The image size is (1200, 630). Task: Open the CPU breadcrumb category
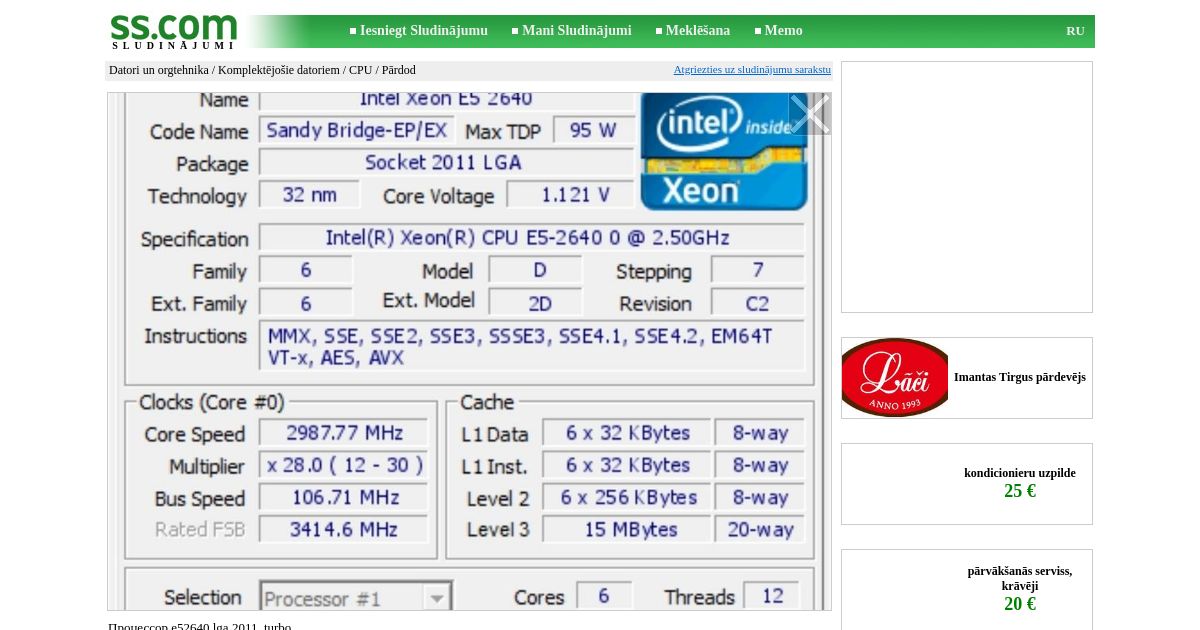pyautogui.click(x=360, y=70)
